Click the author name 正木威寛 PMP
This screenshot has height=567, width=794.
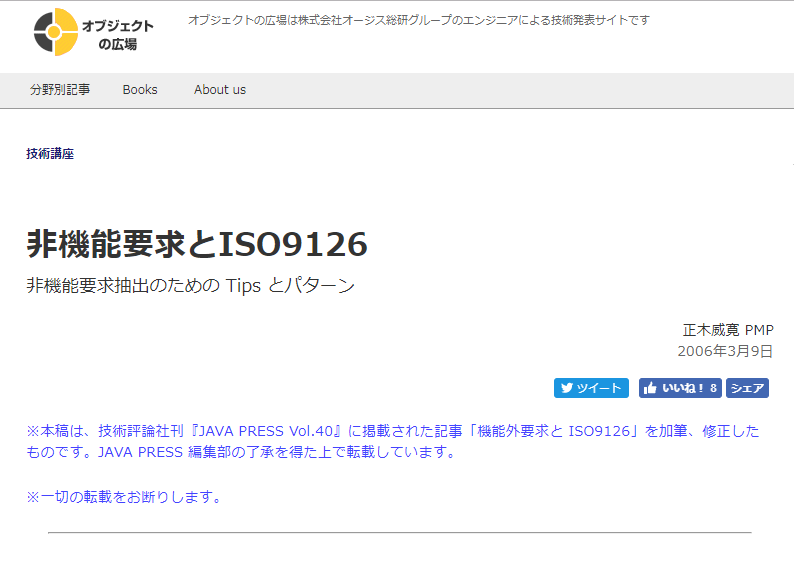tap(728, 330)
